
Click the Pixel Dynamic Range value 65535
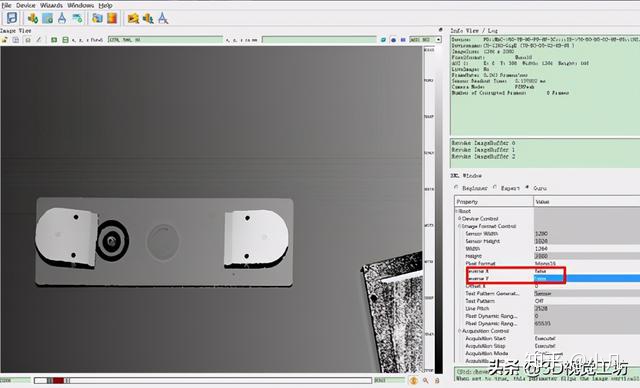pyautogui.click(x=542, y=323)
